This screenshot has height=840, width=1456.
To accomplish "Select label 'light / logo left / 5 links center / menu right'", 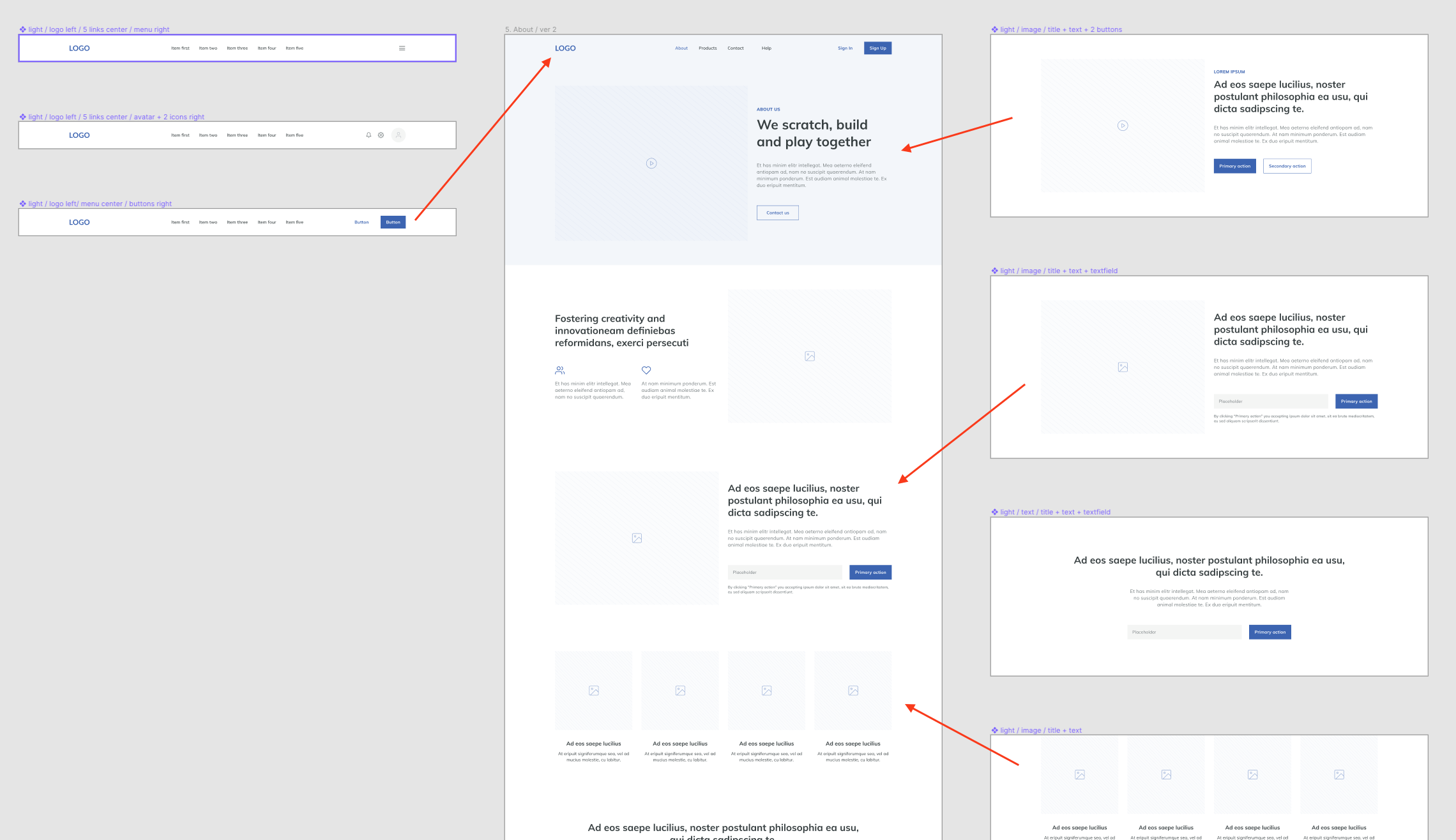I will [99, 29].
